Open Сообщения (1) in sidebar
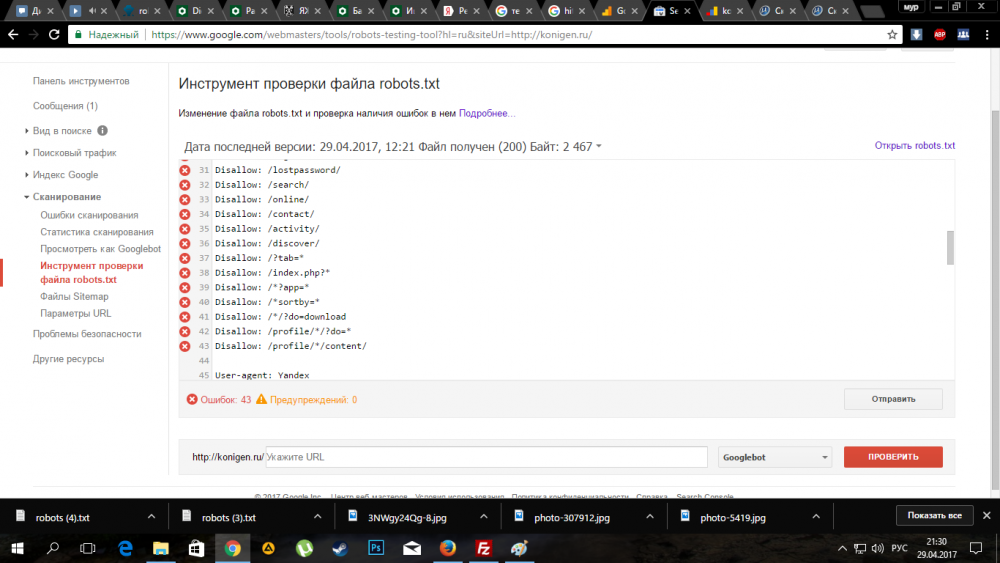Image resolution: width=1000 pixels, height=563 pixels. 65,106
